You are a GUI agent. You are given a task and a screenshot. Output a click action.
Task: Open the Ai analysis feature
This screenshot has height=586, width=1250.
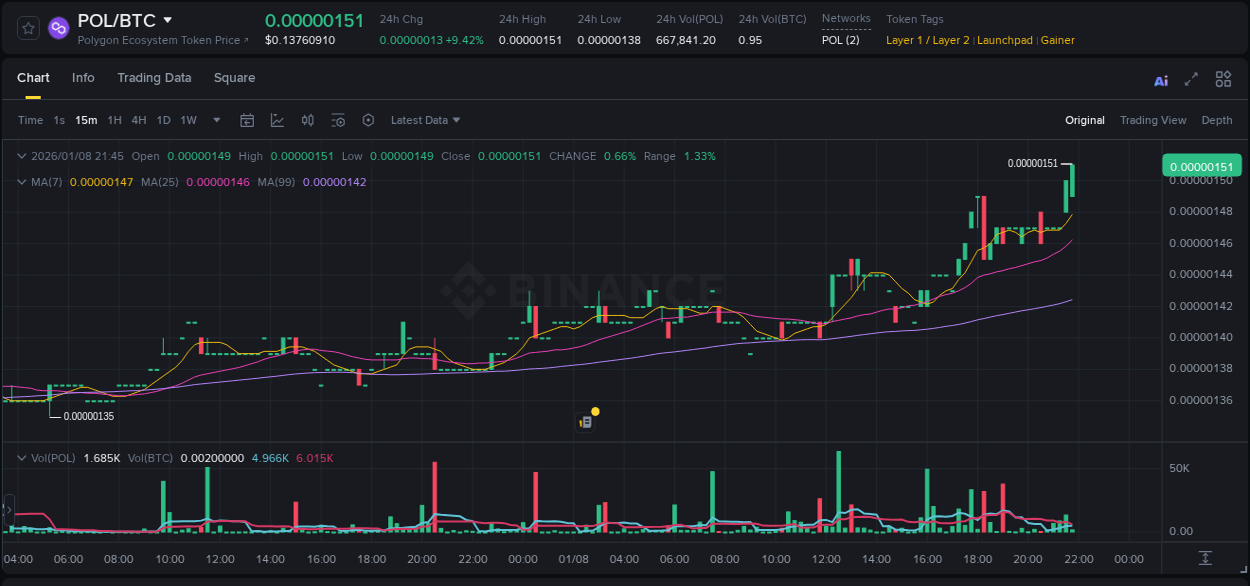click(x=1160, y=78)
